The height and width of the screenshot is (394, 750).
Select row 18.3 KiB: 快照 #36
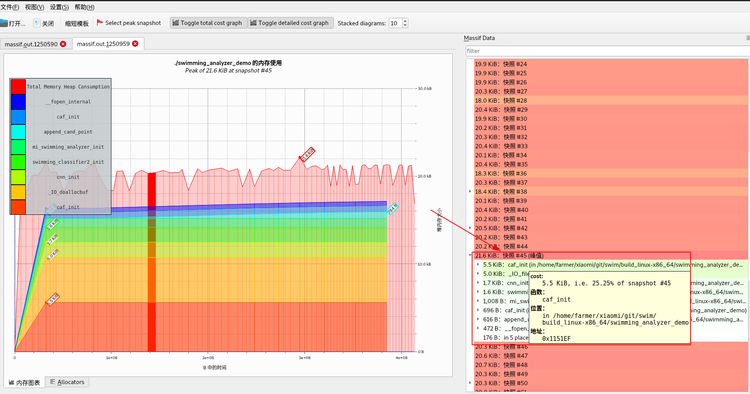(610, 173)
